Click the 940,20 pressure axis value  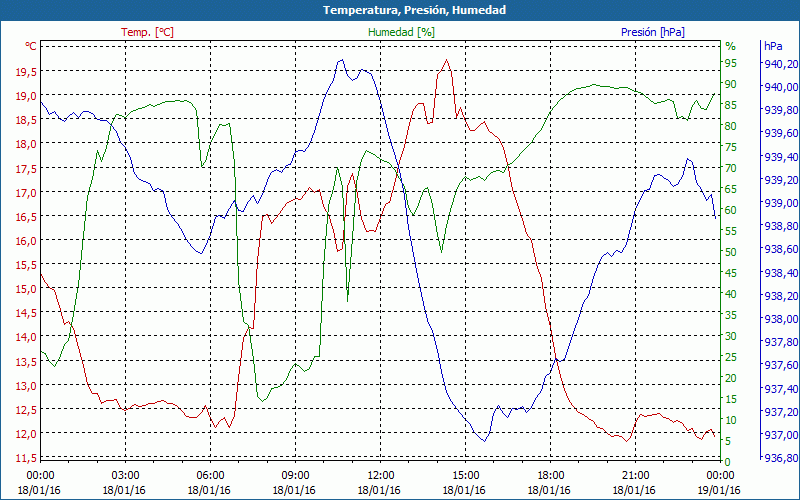coord(781,64)
